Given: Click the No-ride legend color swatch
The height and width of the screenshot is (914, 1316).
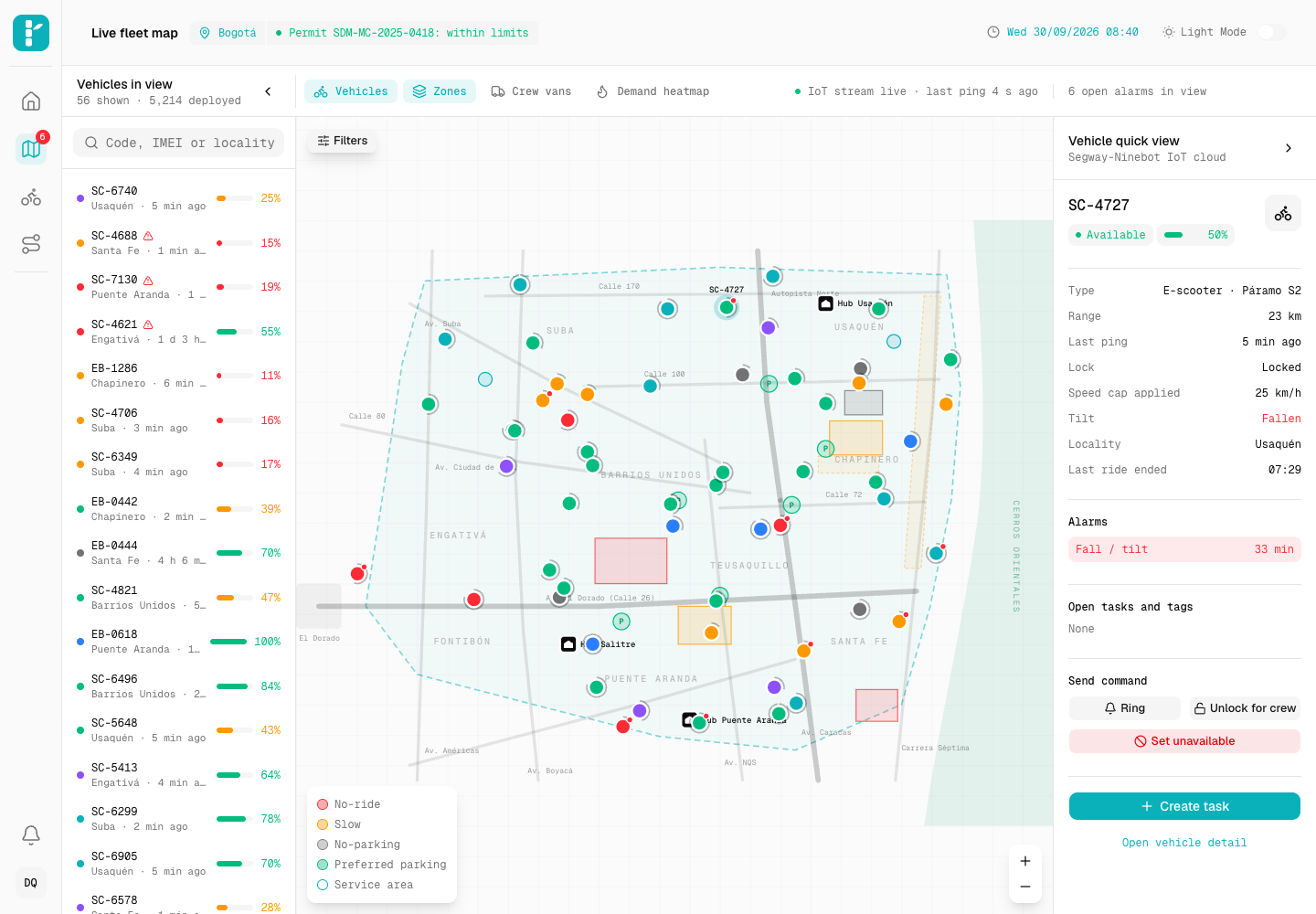Looking at the screenshot, I should pyautogui.click(x=323, y=804).
